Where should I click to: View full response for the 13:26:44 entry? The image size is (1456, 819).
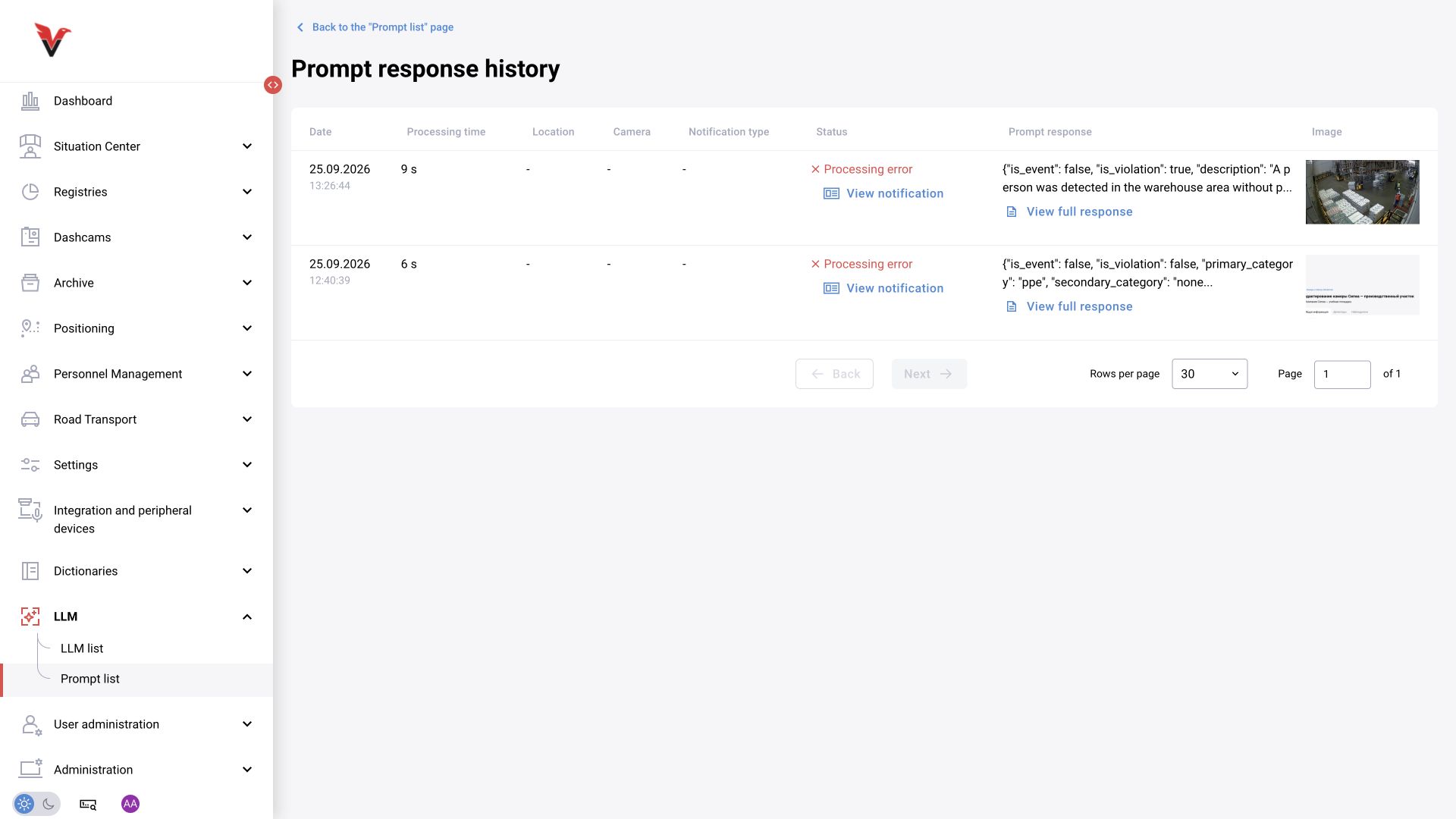[1069, 212]
